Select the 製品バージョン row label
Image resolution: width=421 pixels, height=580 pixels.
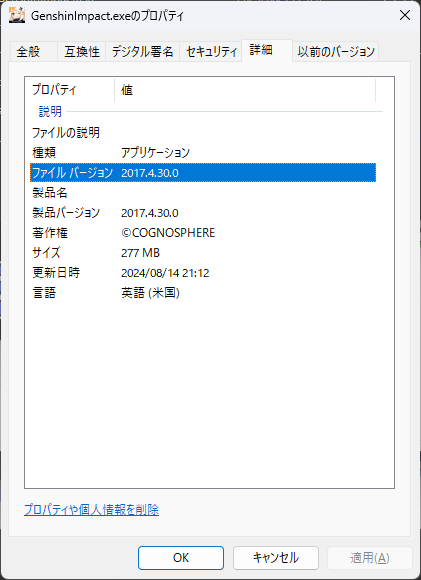(x=66, y=213)
